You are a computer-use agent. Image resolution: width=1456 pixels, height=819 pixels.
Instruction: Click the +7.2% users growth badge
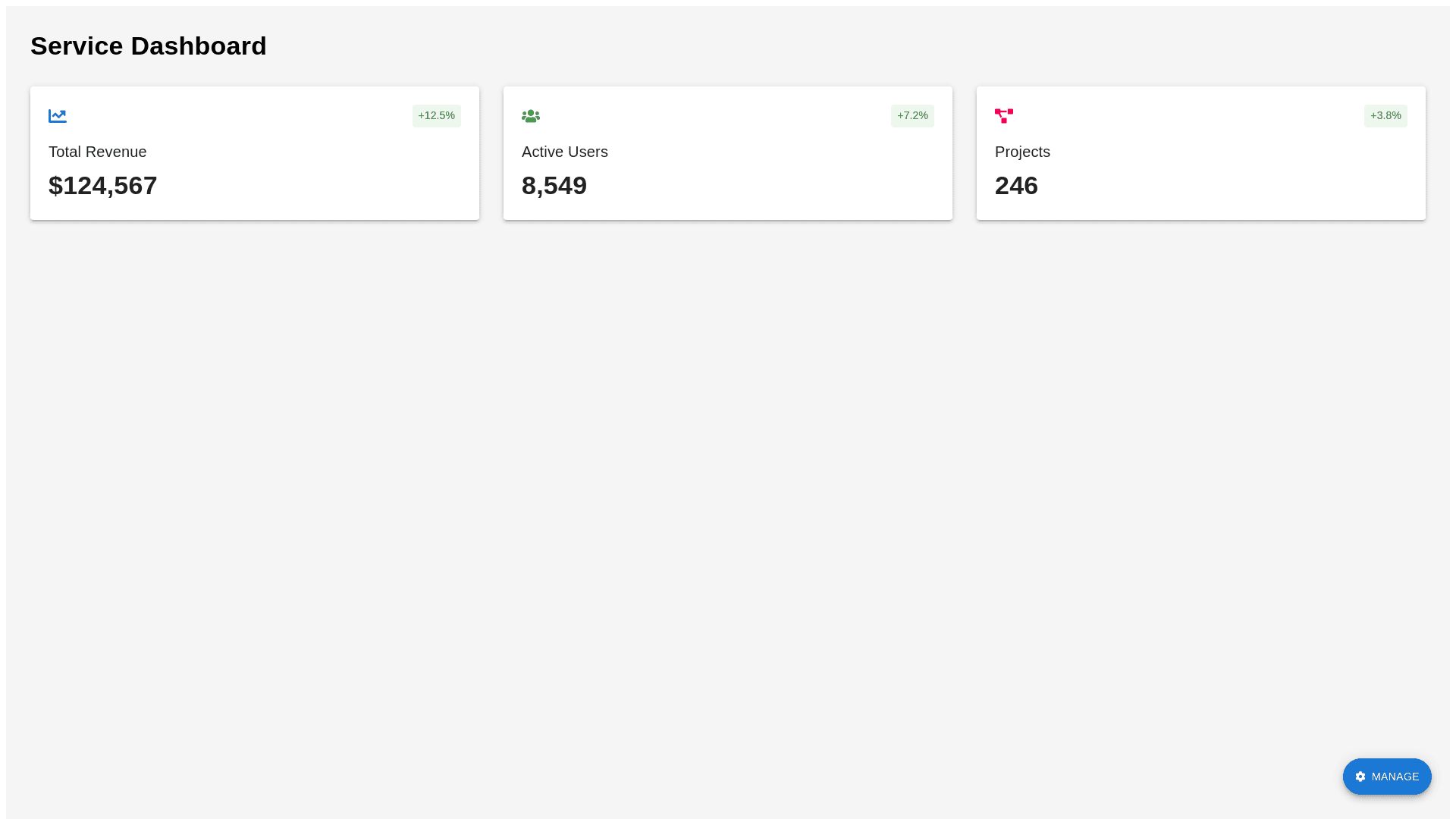click(x=912, y=116)
